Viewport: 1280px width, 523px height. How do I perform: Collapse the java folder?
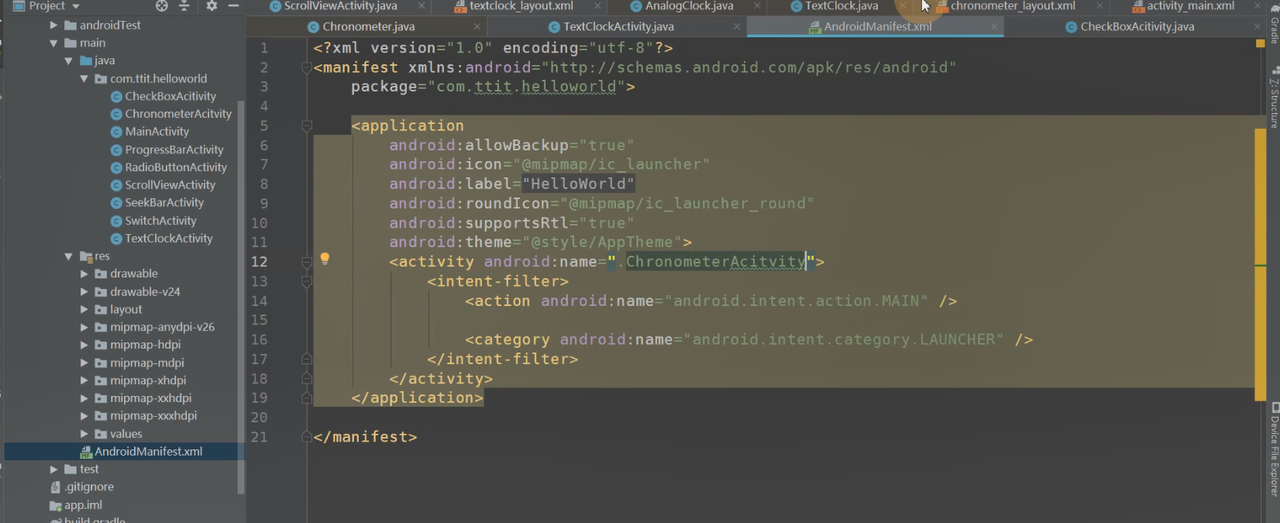pyautogui.click(x=69, y=61)
